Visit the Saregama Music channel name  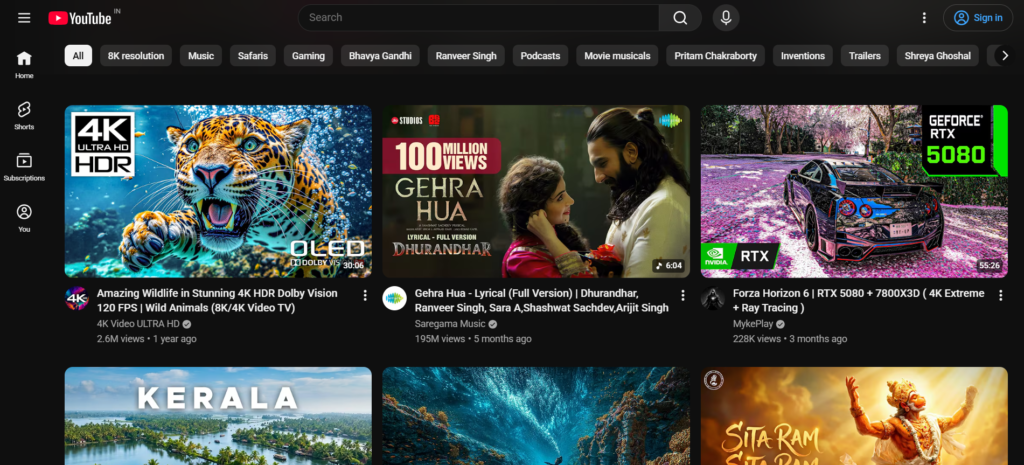(450, 324)
